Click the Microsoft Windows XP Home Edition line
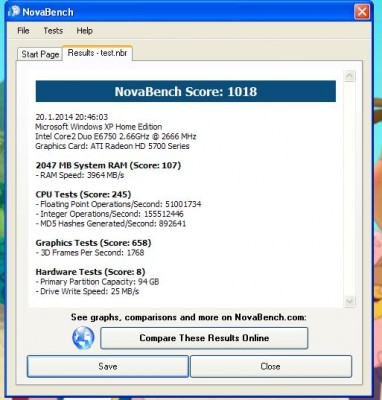The image size is (382, 400). point(99,127)
